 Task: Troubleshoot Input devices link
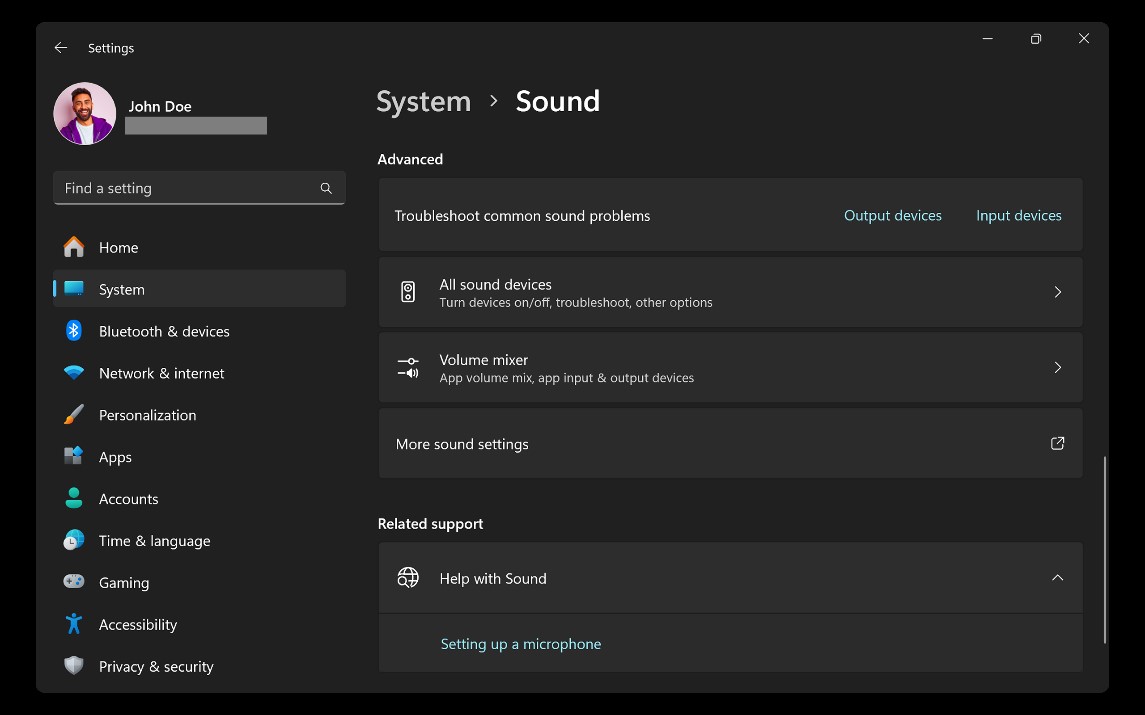[x=1019, y=215]
